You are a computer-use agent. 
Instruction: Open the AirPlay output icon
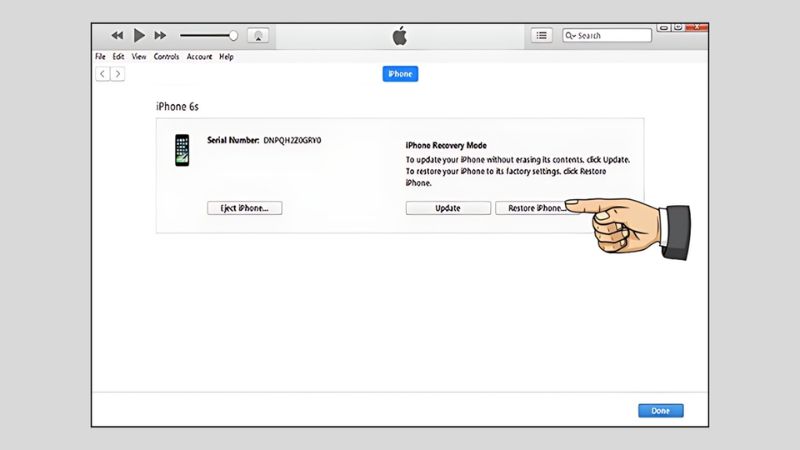pyautogui.click(x=258, y=36)
